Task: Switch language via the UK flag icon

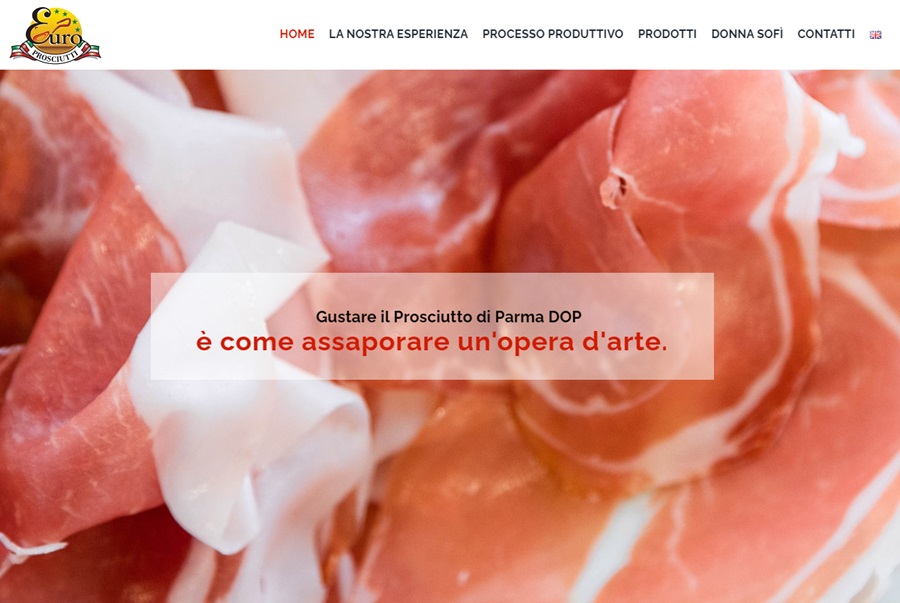Action: 875,34
